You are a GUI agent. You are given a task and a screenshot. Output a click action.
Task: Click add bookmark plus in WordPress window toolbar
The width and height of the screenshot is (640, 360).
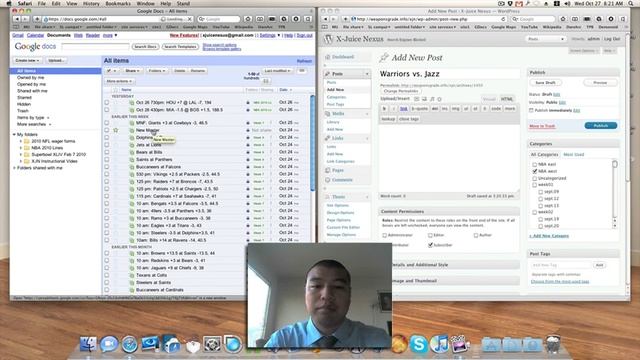tap(345, 19)
